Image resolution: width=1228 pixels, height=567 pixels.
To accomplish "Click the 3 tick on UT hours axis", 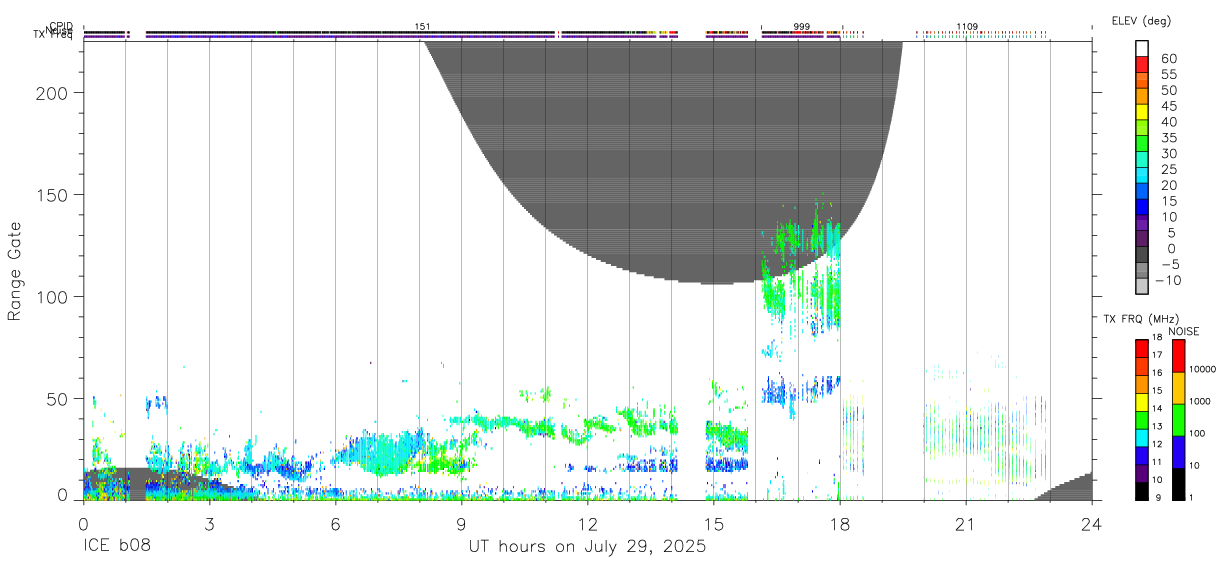I will click(209, 523).
